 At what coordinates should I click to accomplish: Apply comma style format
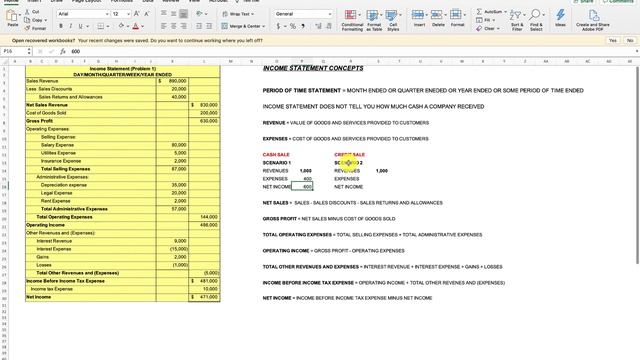[x=303, y=26]
